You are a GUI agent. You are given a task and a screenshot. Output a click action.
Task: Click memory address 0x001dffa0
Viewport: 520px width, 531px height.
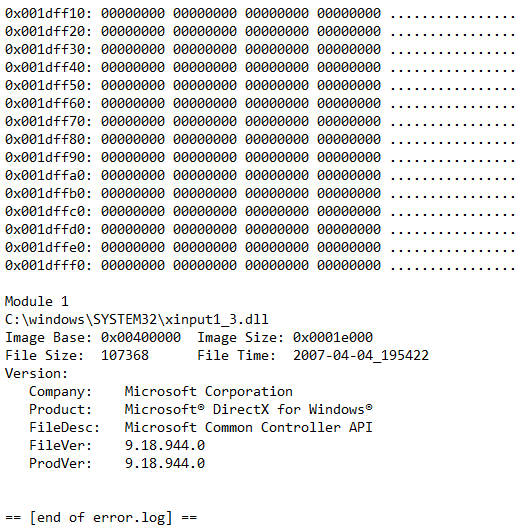[48, 175]
